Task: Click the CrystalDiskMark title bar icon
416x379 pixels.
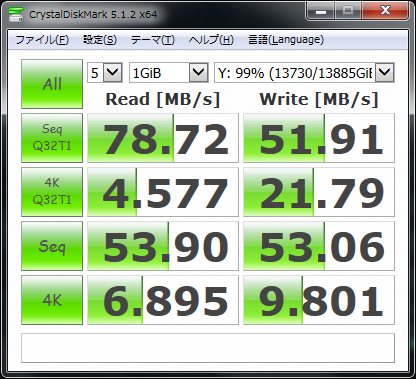Action: [x=16, y=14]
